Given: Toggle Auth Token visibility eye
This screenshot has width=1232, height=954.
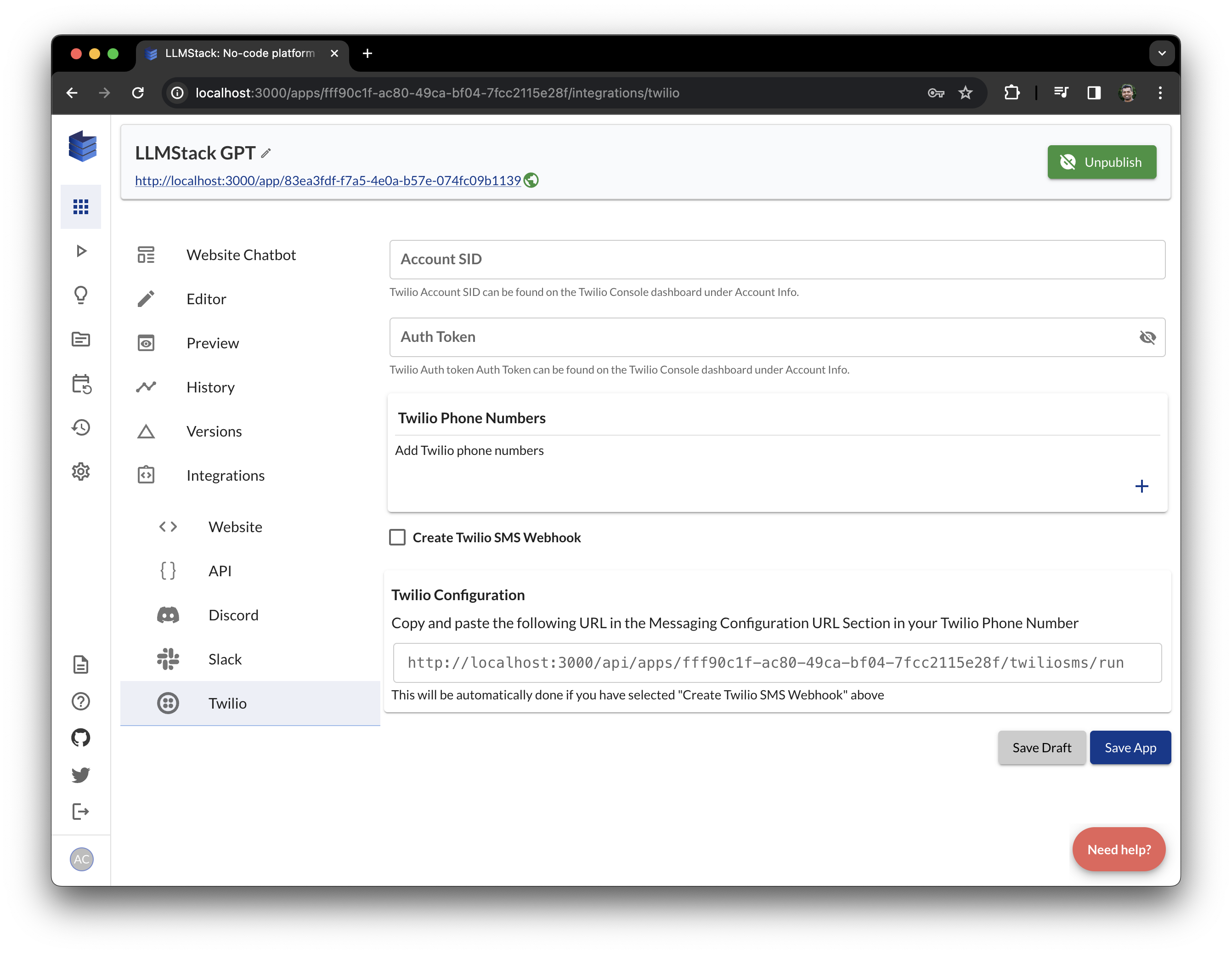Looking at the screenshot, I should (x=1148, y=337).
